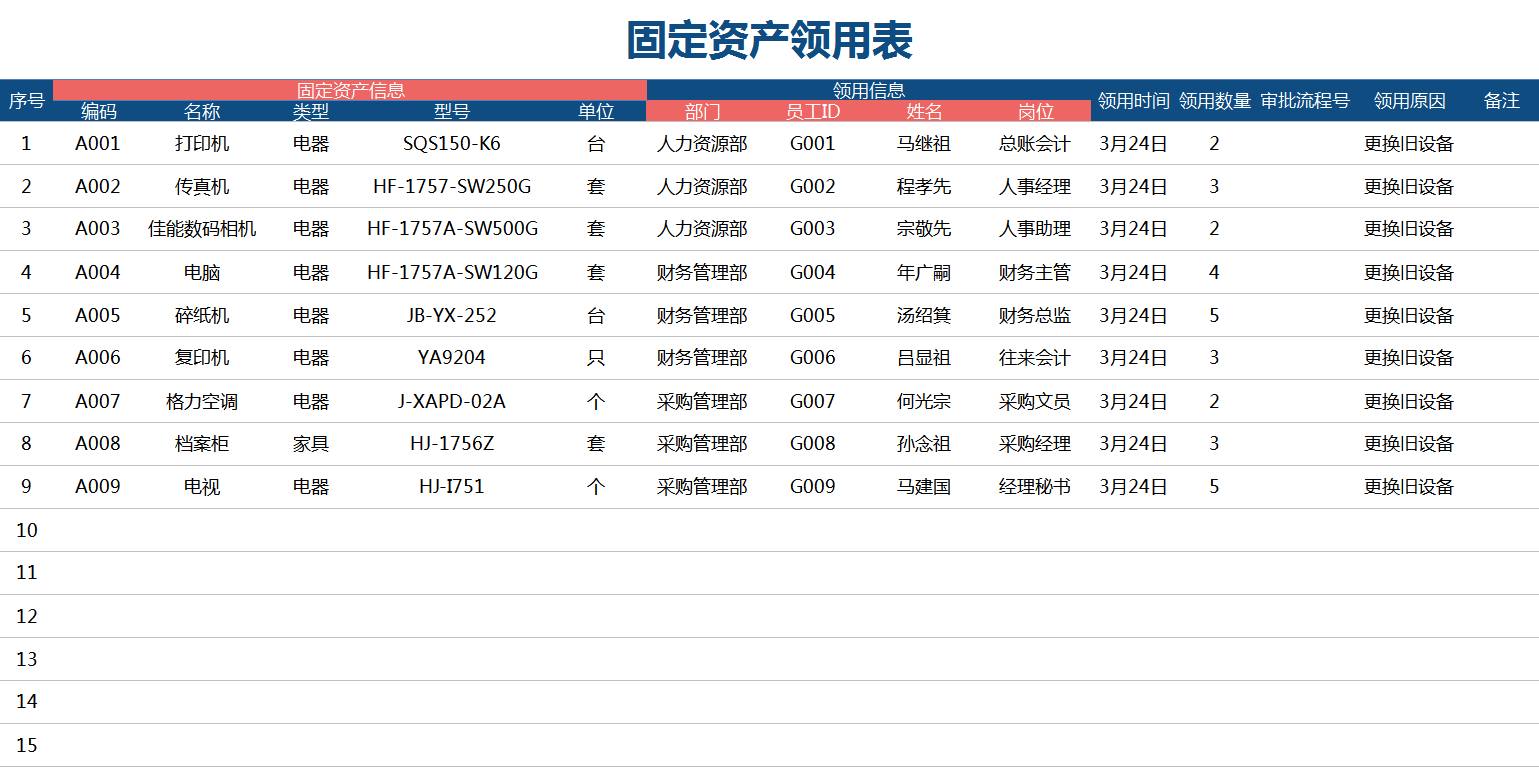Select the name 吕显祖
Image resolution: width=1539 pixels, height=767 pixels.
(x=924, y=357)
